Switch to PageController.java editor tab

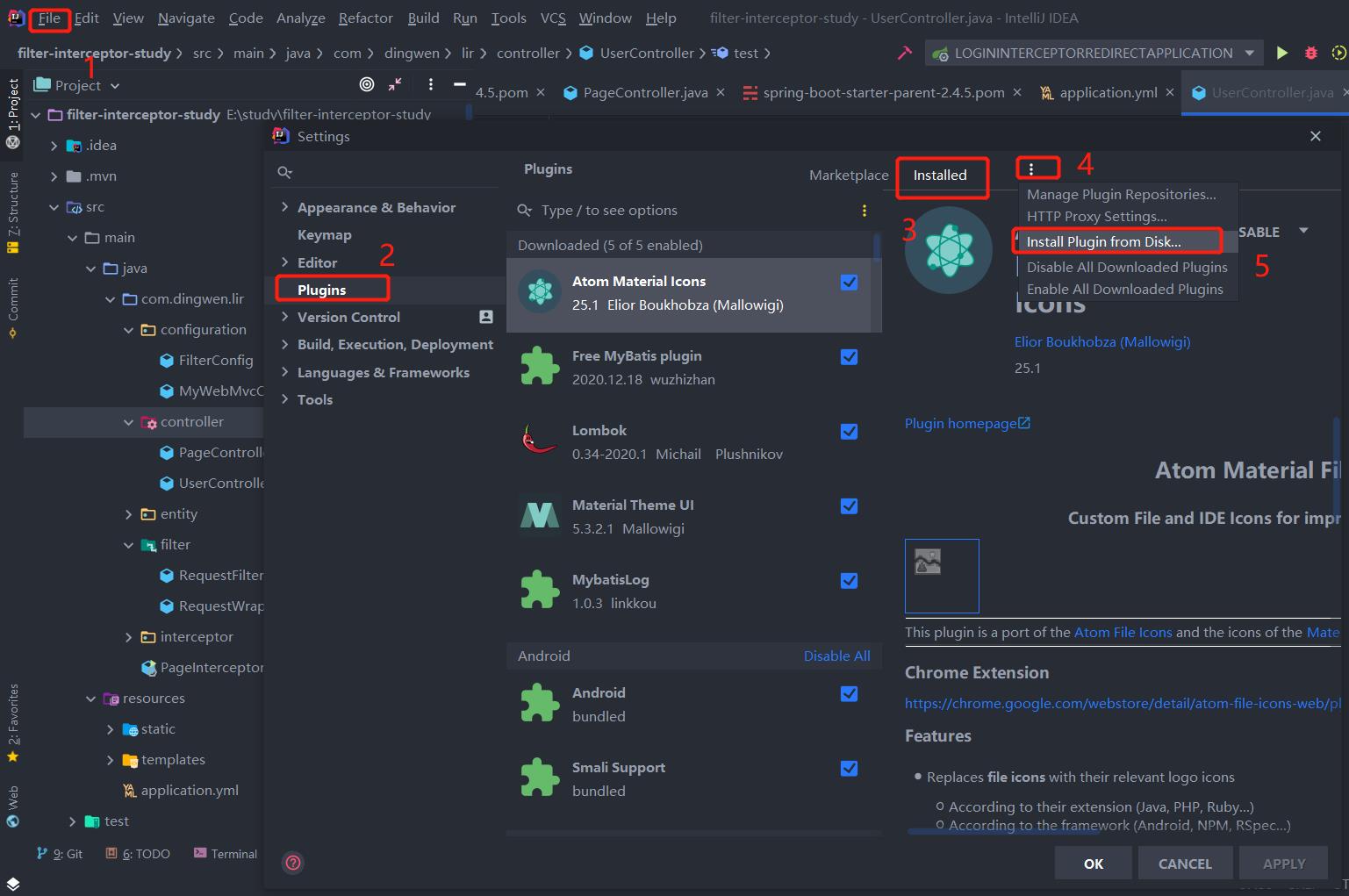pos(644,92)
